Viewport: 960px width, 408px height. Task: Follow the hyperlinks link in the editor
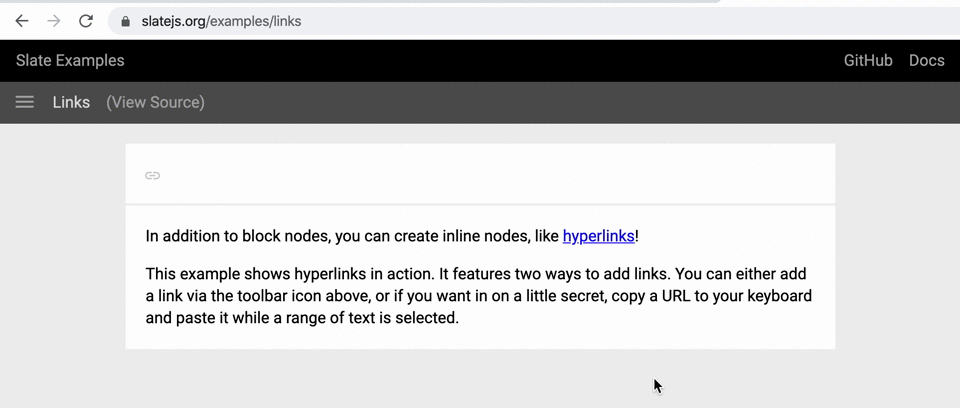(x=598, y=236)
